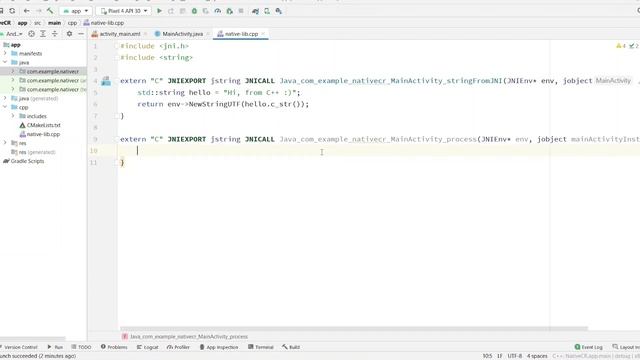Screen dimensions: 640x360
Task: Click the warnings indicator at editor top right
Action: [x=621, y=46]
